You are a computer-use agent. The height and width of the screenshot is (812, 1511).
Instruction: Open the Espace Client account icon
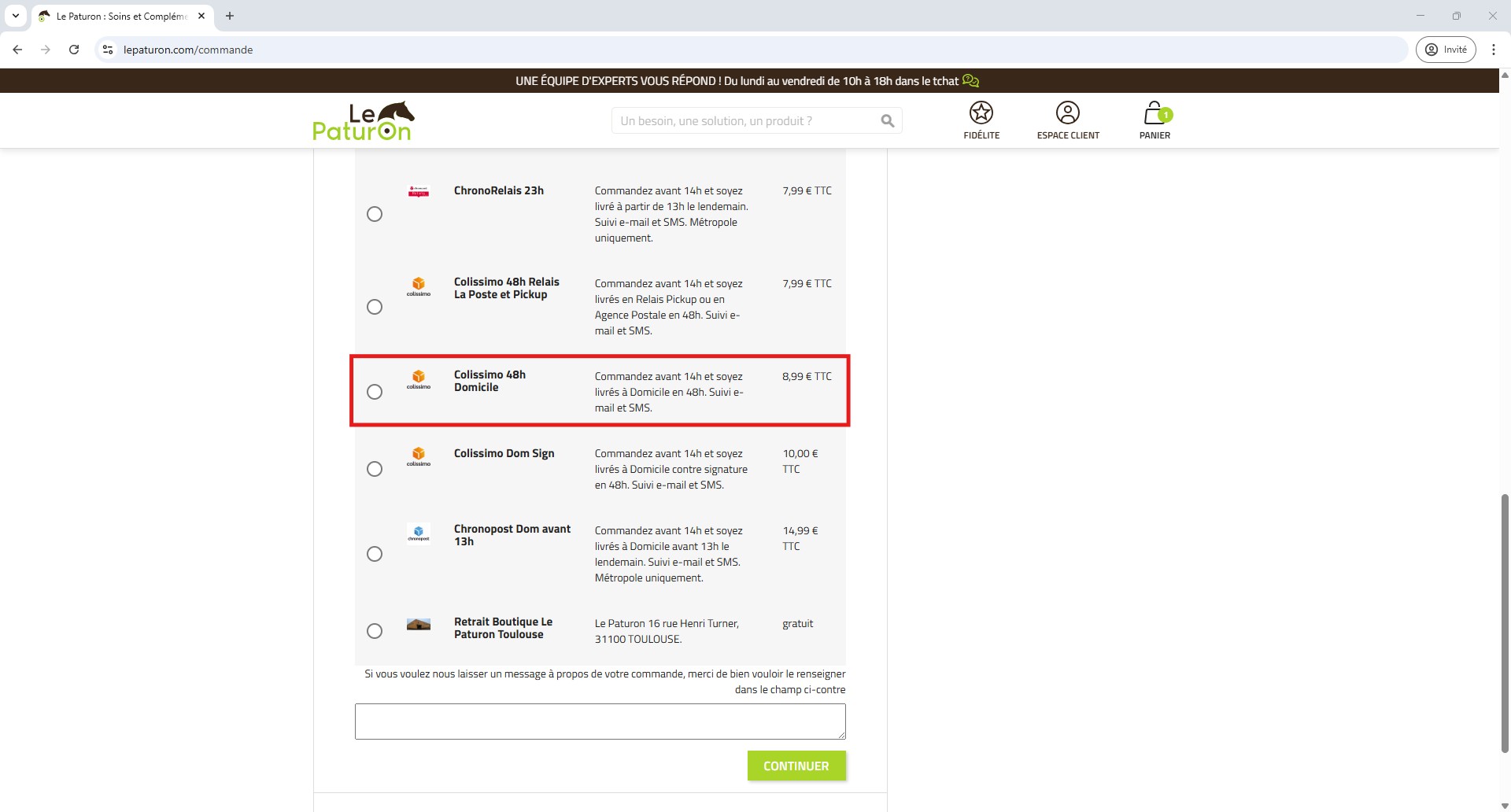[x=1067, y=113]
